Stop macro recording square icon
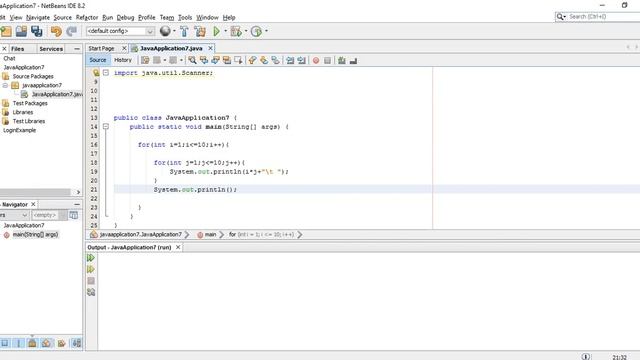This screenshot has height=360, width=640. (327, 60)
